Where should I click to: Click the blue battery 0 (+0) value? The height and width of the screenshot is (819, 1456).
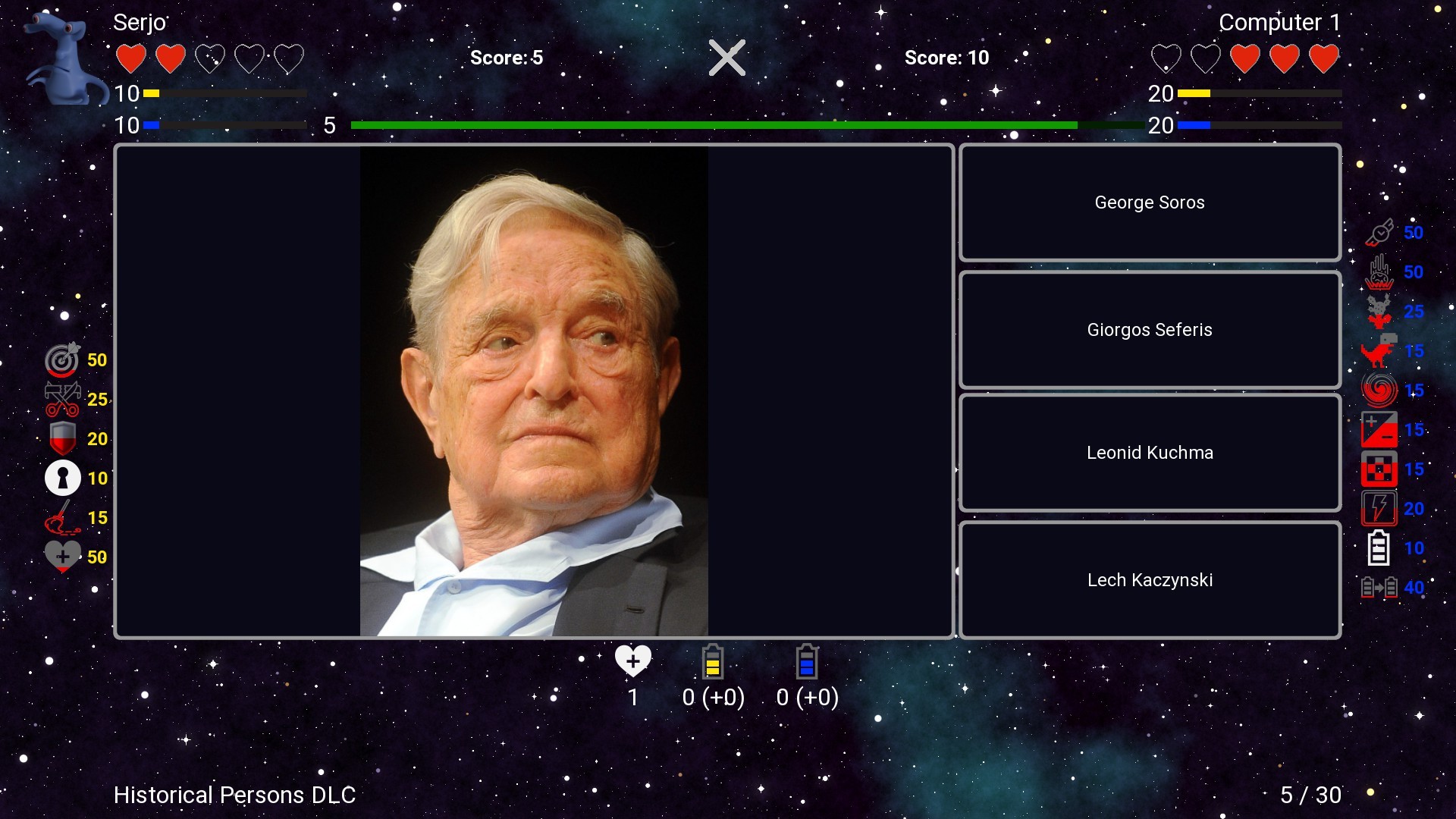click(808, 697)
